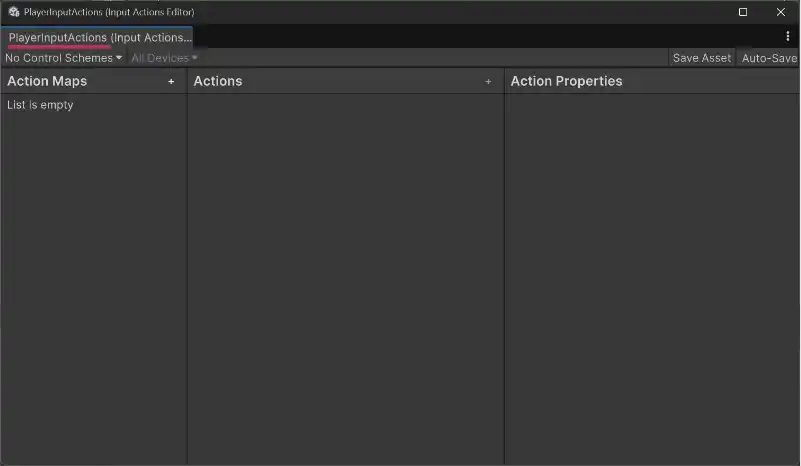Click the Action Maps panel header
This screenshot has height=466, width=801.
pos(47,82)
